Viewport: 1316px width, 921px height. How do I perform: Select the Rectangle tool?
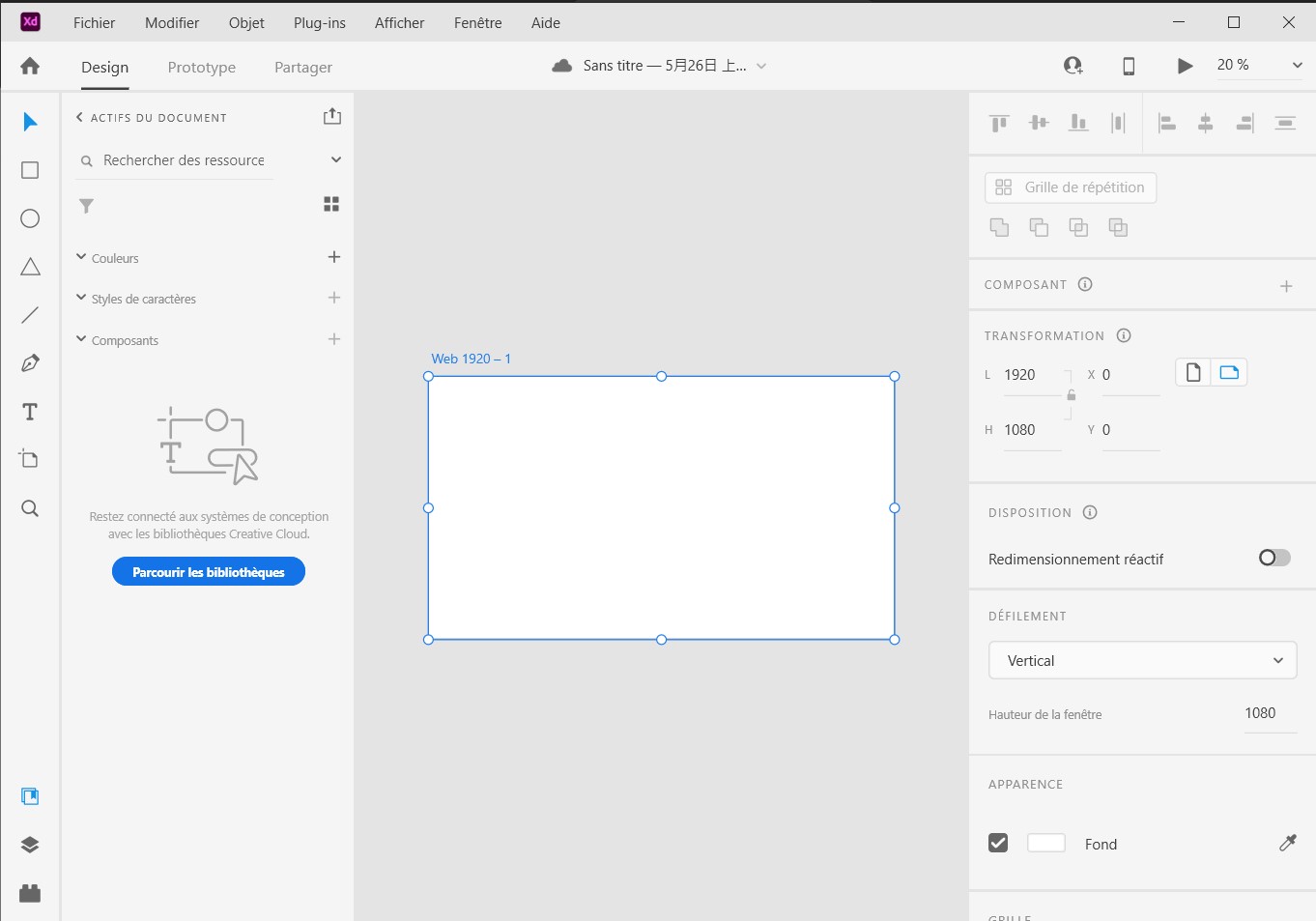pos(30,169)
